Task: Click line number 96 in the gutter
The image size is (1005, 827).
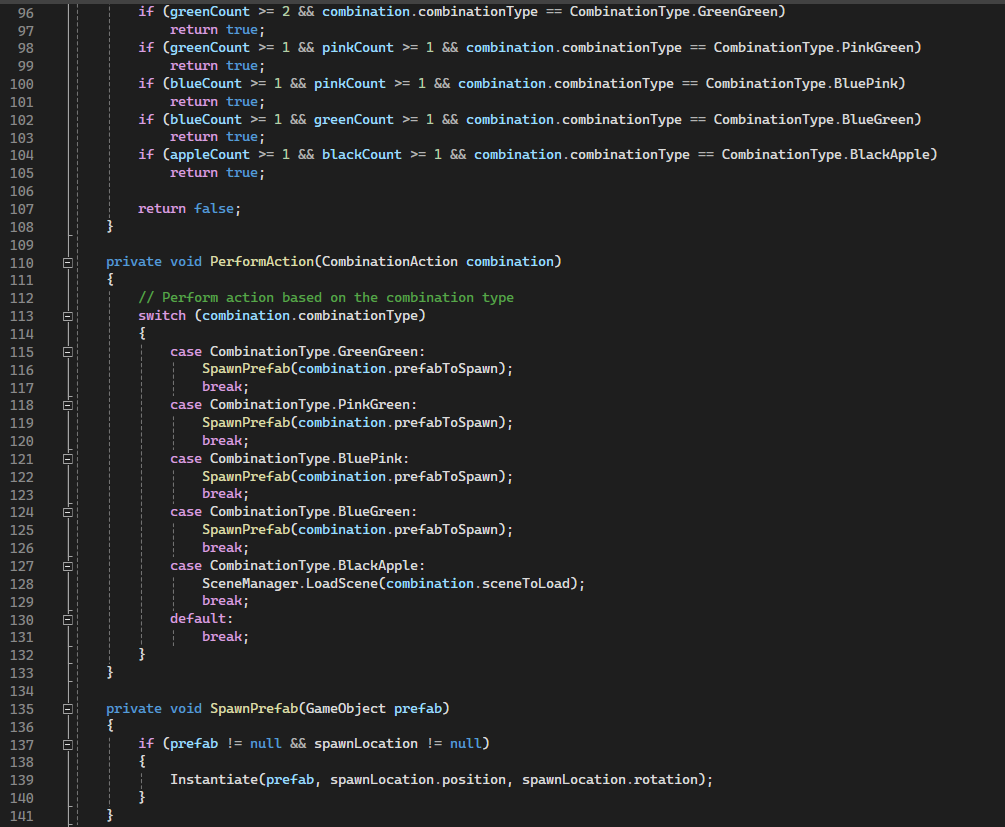Action: pos(26,12)
